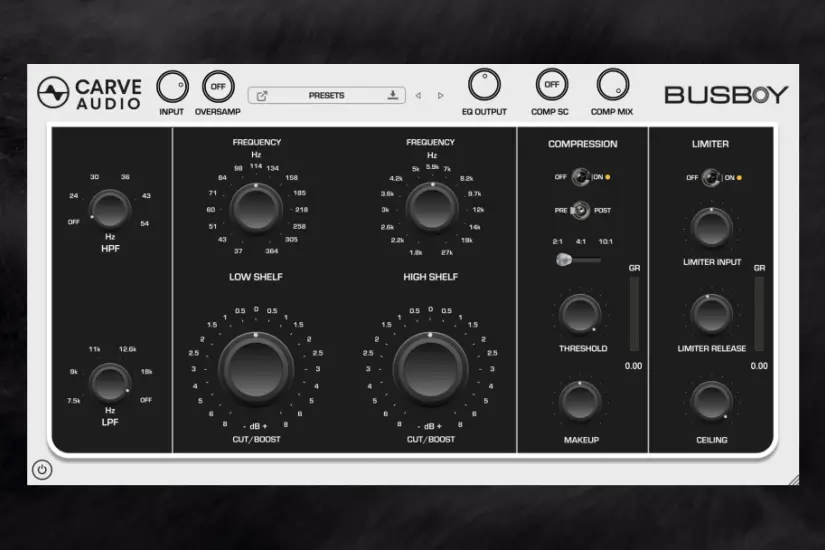Image resolution: width=825 pixels, height=550 pixels.
Task: Click the INPUT gain knob
Action: (x=172, y=87)
